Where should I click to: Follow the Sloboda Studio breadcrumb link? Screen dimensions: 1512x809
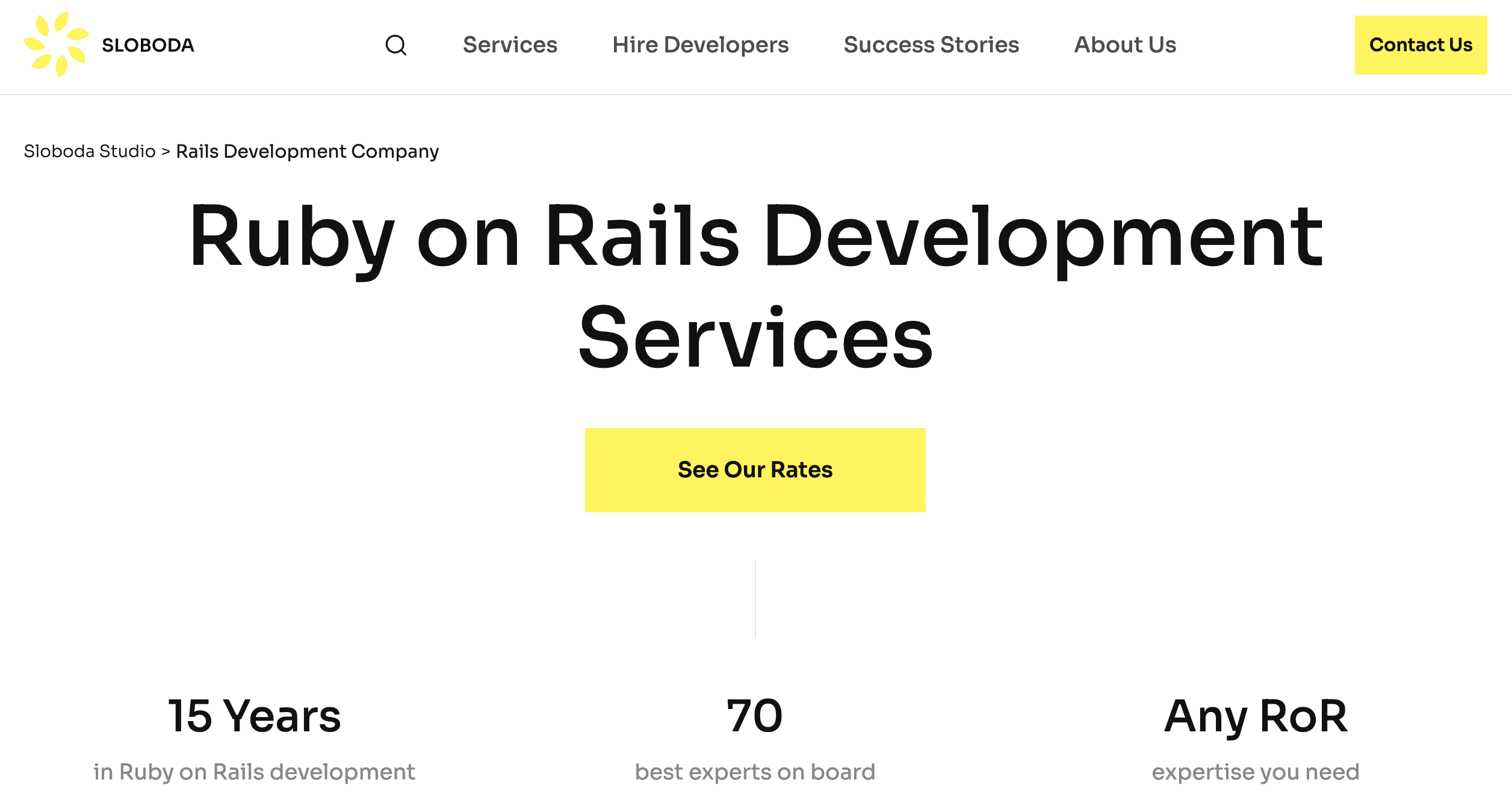tap(90, 151)
